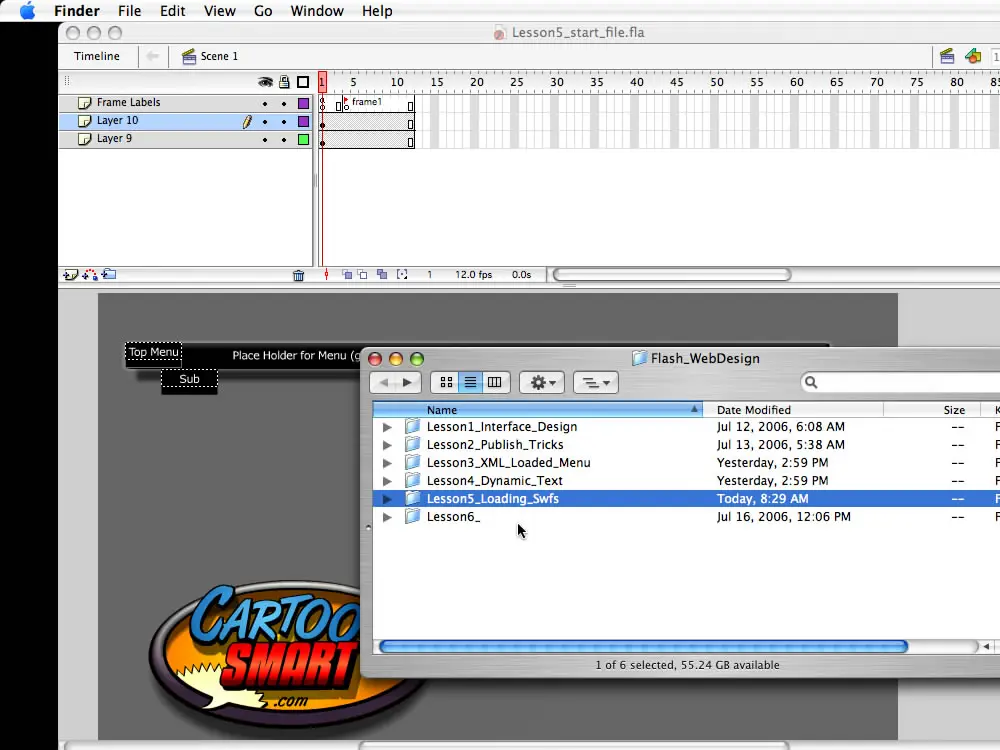Click the Finder horizontal scrollbar
The width and height of the screenshot is (1000, 750).
(x=643, y=647)
